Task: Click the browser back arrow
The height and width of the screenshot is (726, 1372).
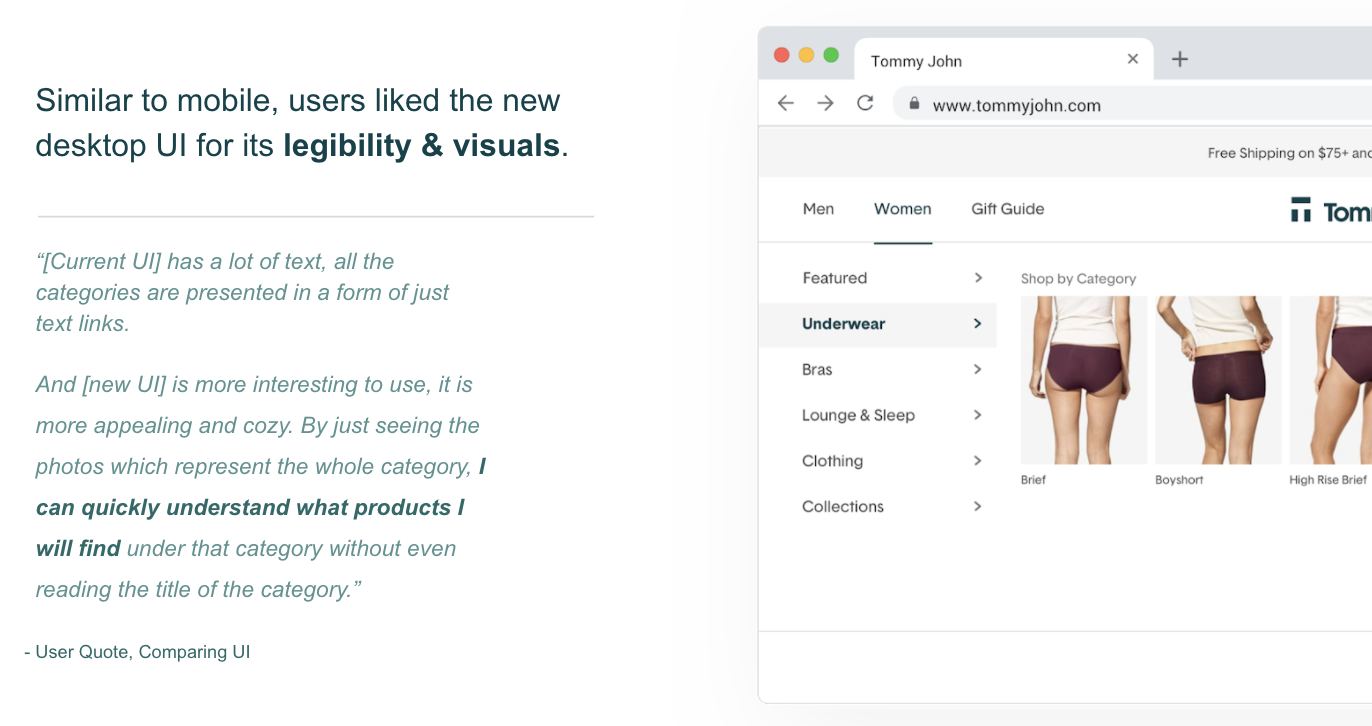Action: pyautogui.click(x=786, y=103)
